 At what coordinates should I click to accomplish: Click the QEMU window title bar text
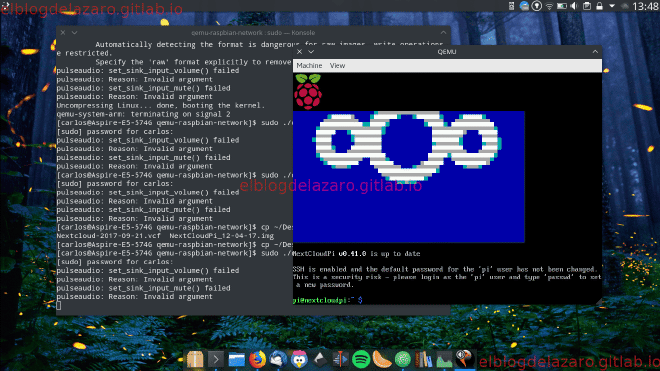[447, 52]
